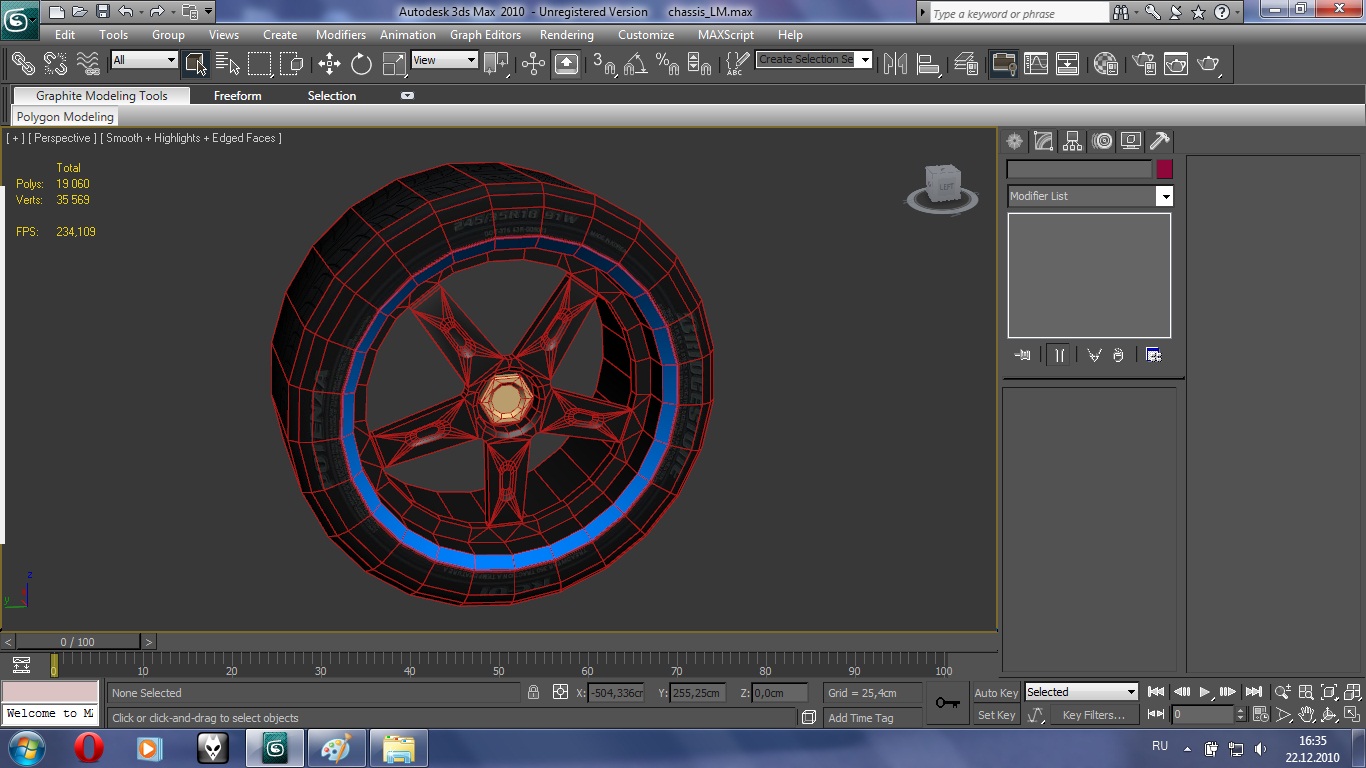Toggle the Selection Lock padlock
This screenshot has height=768, width=1366.
tap(534, 692)
